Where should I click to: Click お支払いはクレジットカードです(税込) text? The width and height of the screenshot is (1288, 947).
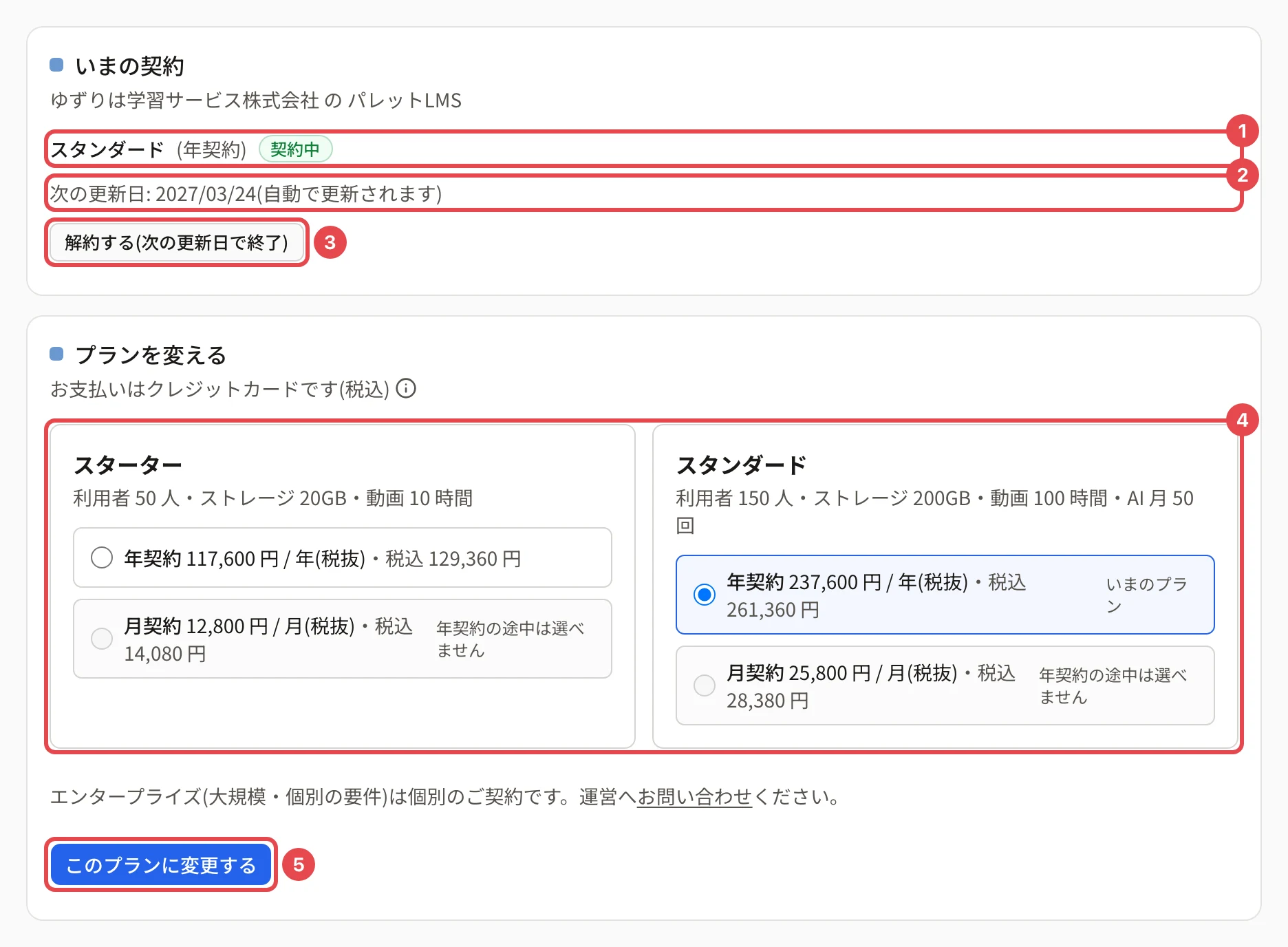(x=219, y=390)
